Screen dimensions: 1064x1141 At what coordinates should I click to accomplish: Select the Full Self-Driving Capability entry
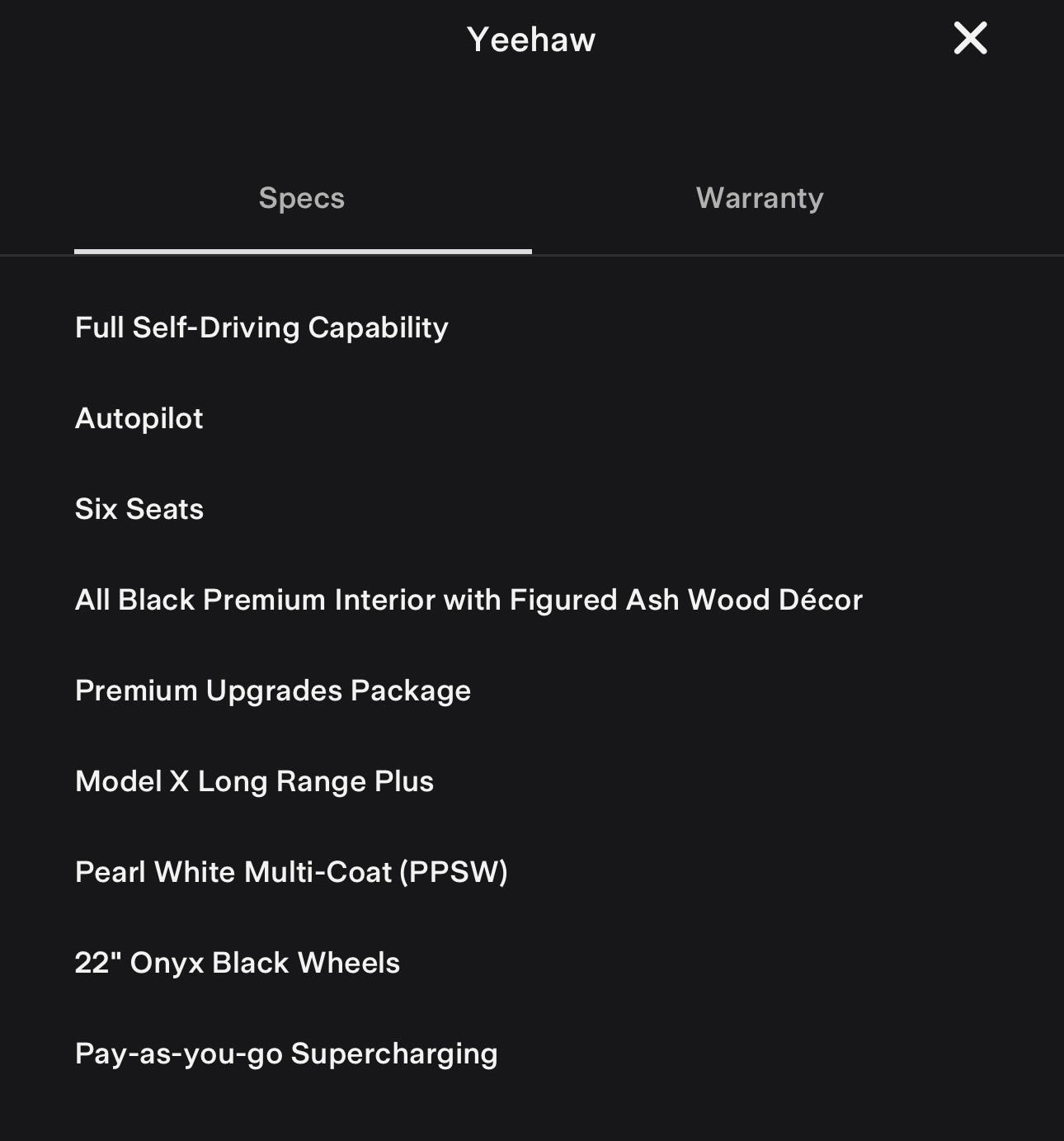[261, 328]
